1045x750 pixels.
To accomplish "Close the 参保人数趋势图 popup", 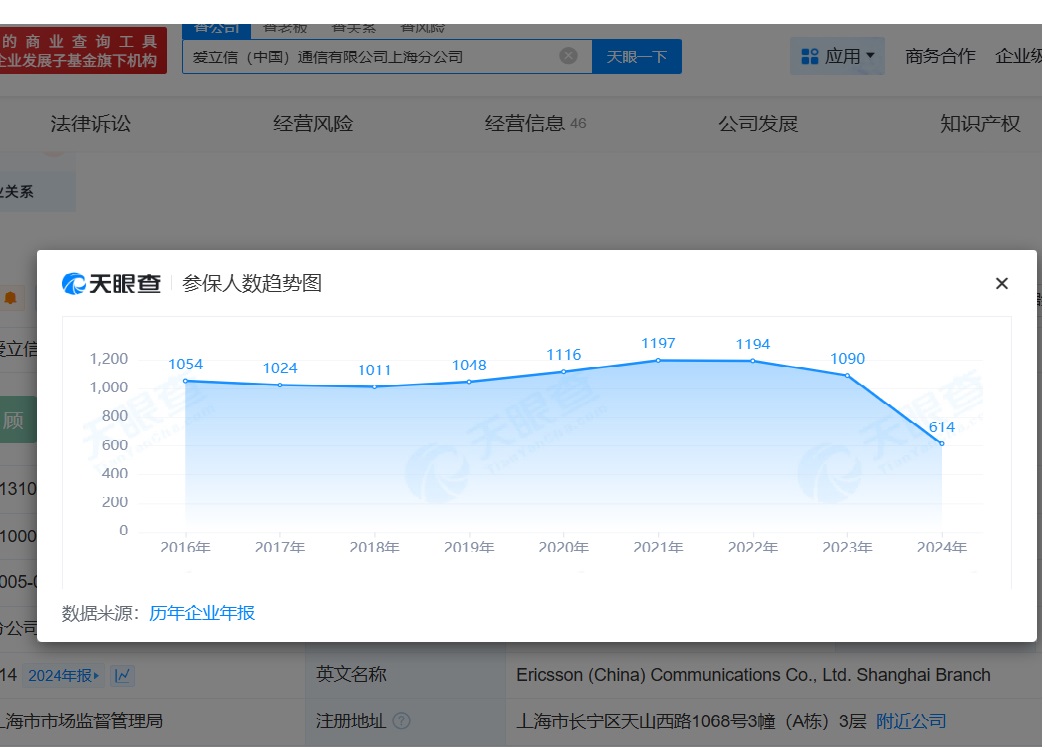I will tap(1001, 283).
